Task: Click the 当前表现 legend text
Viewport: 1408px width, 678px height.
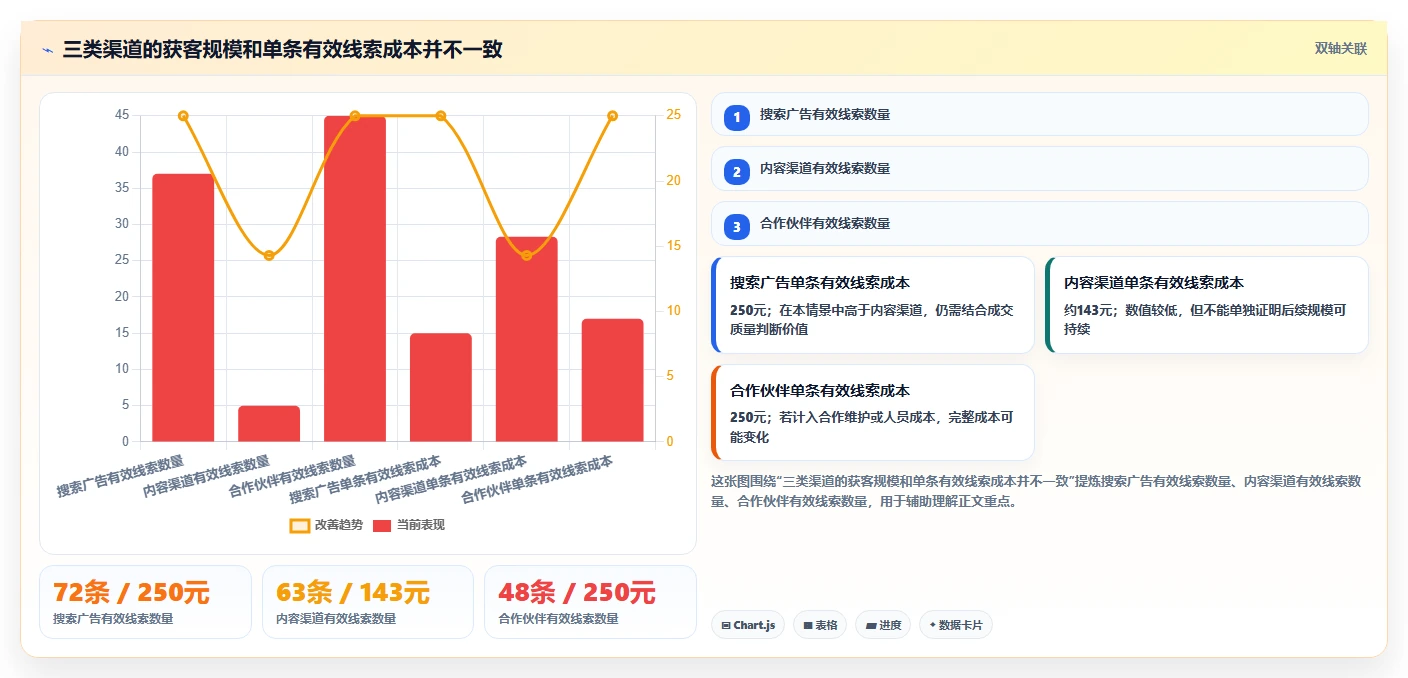Action: [421, 525]
